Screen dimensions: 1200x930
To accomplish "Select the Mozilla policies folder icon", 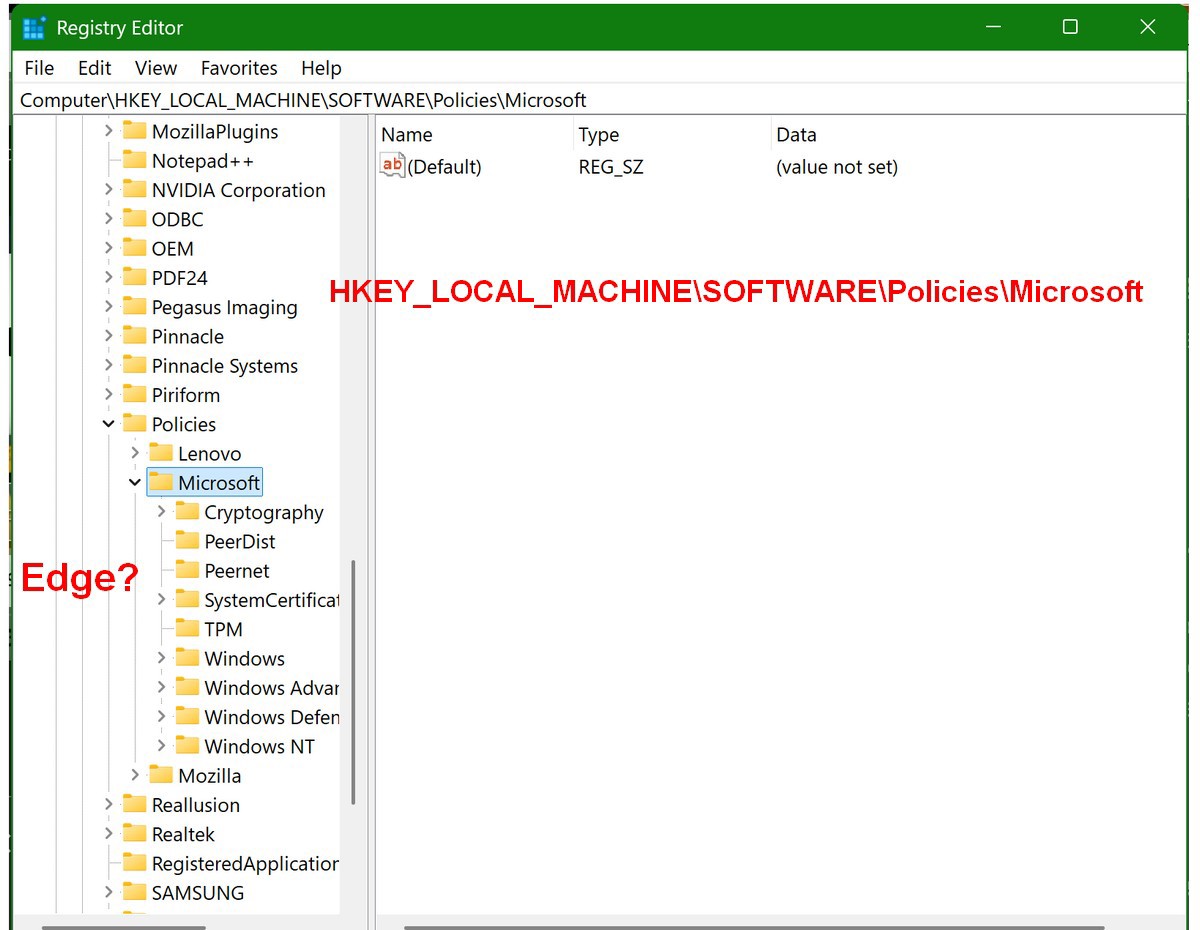I will tap(160, 775).
